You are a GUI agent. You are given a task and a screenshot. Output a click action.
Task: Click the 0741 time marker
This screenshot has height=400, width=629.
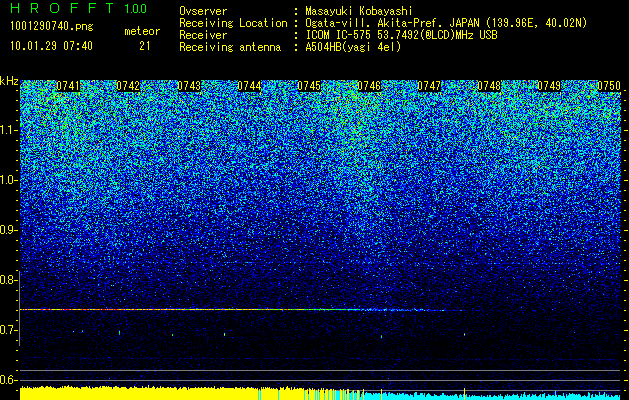[x=68, y=86]
